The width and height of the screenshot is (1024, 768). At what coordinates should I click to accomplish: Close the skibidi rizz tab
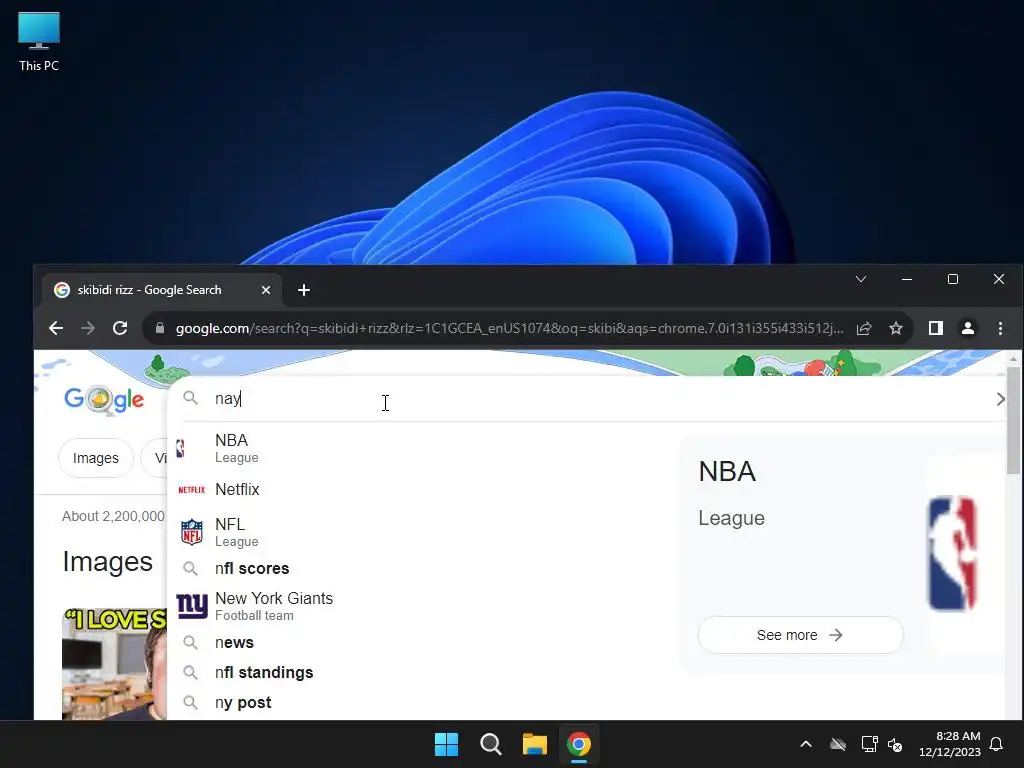(266, 290)
